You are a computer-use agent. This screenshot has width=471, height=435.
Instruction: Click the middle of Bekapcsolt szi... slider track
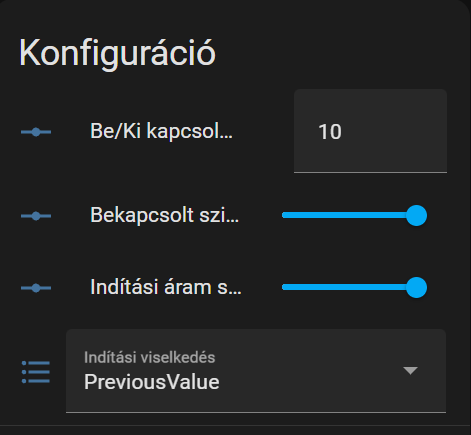[x=349, y=215]
